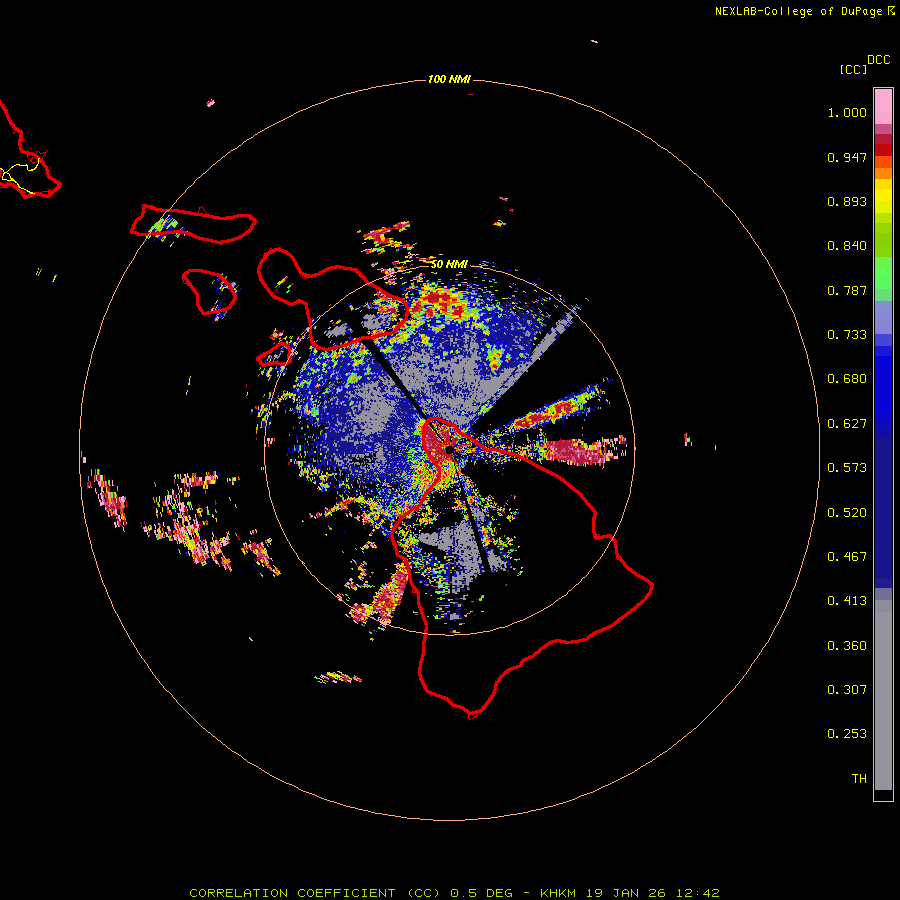
Task: Click the TH threshold legend label
Action: coord(859,779)
